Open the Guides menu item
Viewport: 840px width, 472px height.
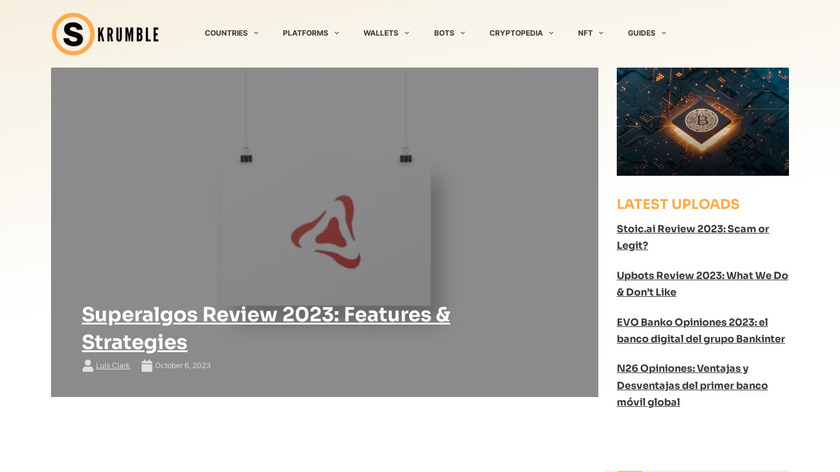tap(641, 33)
